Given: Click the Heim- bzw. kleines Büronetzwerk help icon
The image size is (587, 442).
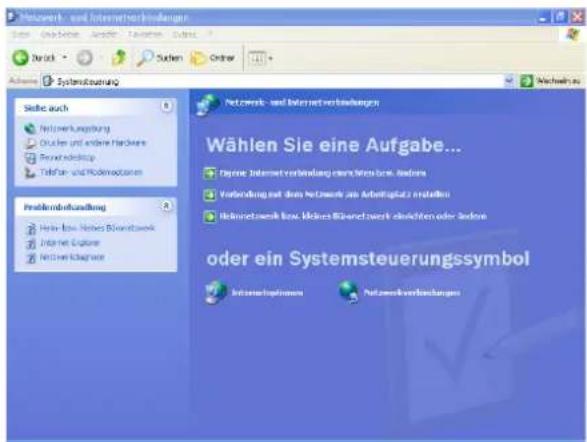Looking at the screenshot, I should [x=31, y=228].
